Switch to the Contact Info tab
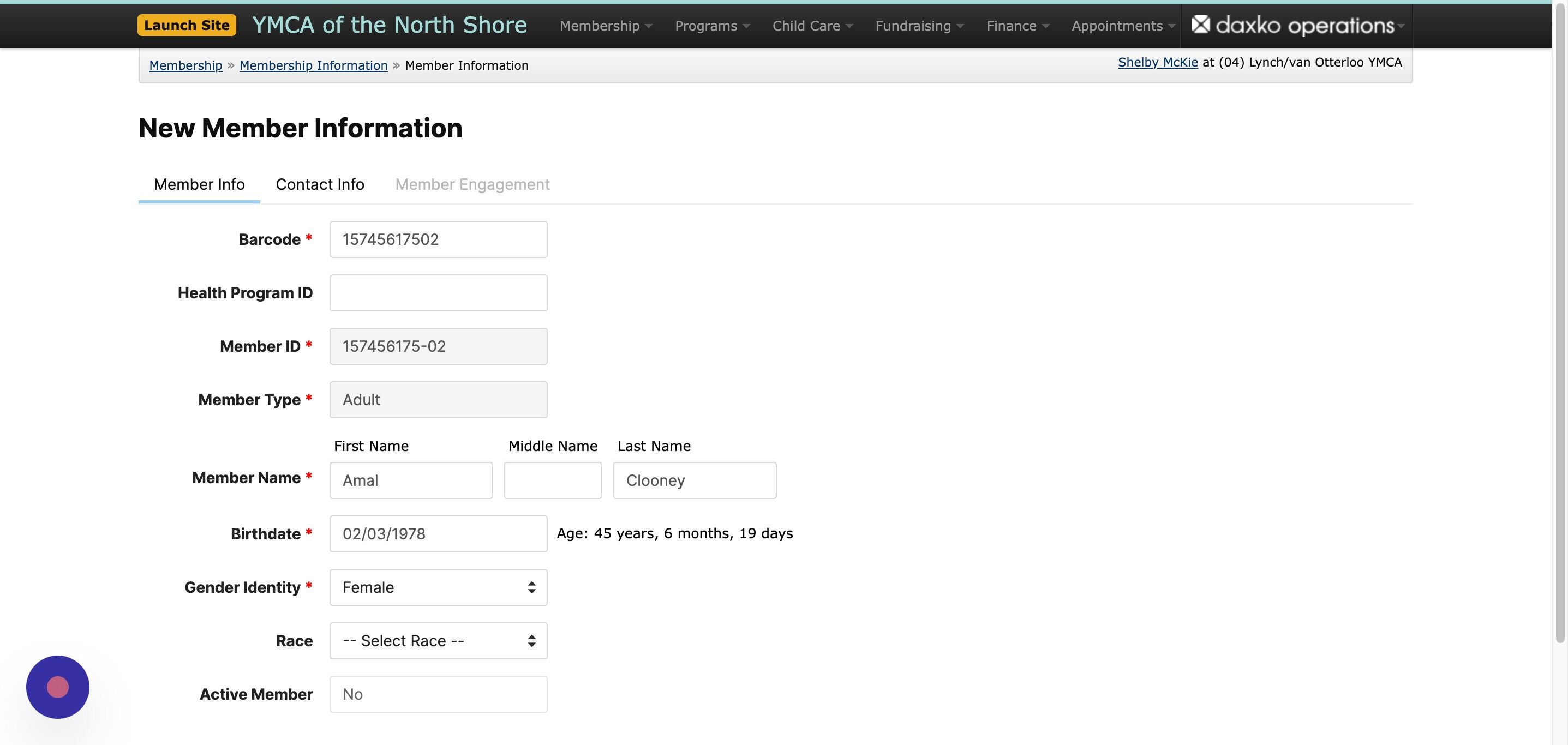This screenshot has height=745, width=1568. coord(320,184)
